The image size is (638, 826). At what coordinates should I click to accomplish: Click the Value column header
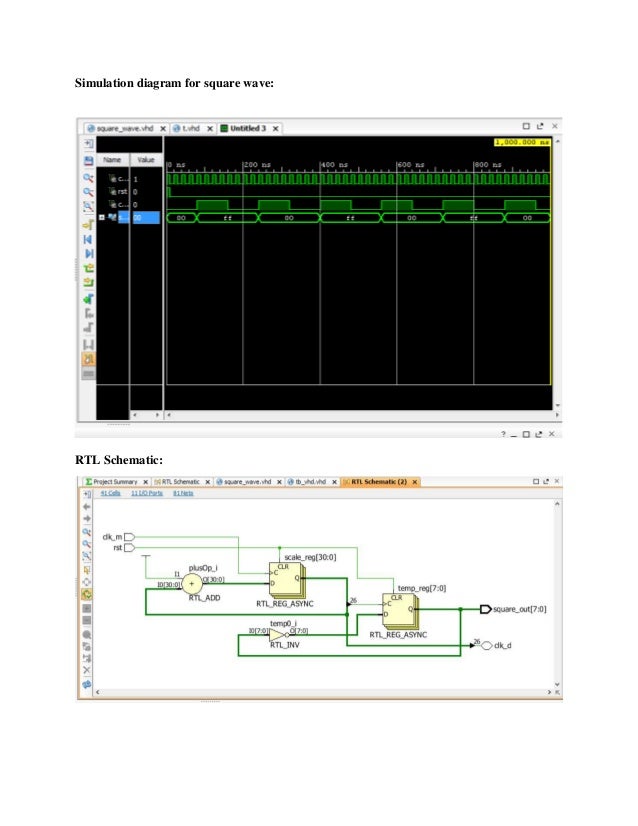[x=146, y=160]
